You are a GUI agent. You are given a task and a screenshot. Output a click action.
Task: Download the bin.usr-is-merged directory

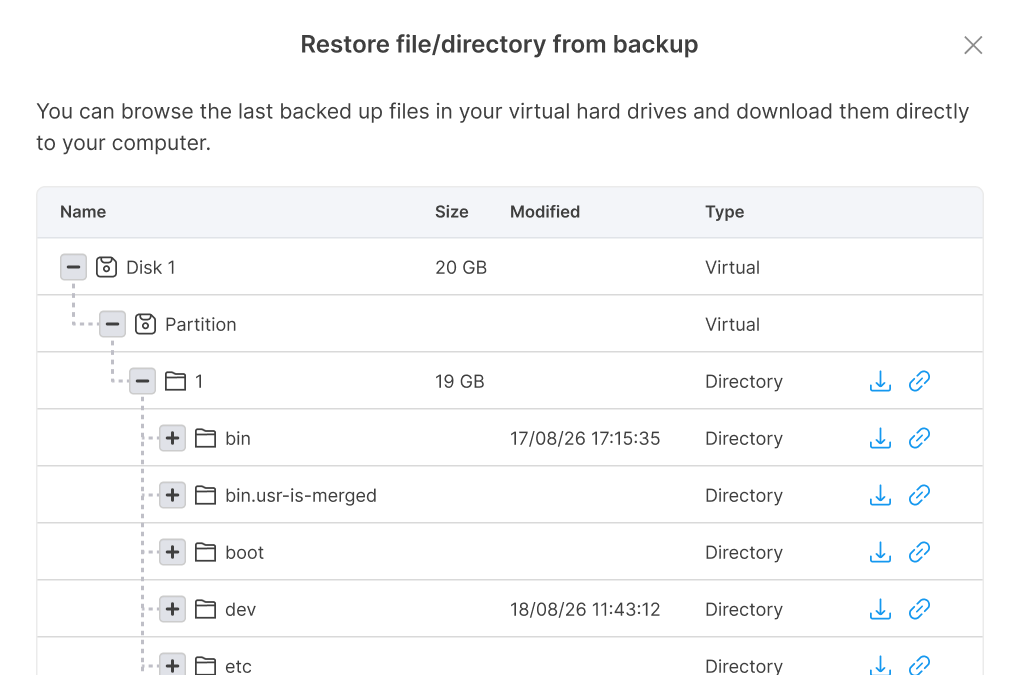tap(880, 496)
